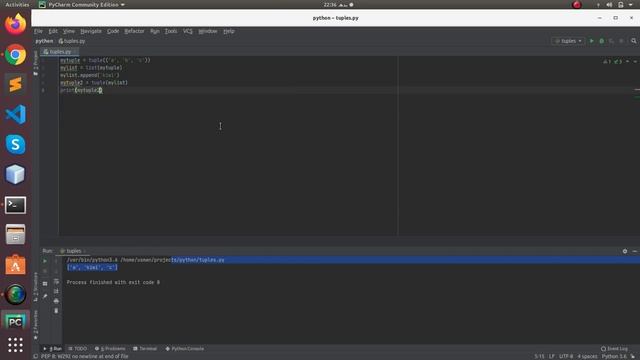
Task: Open the tuples run configuration dropdown
Action: [x=568, y=41]
